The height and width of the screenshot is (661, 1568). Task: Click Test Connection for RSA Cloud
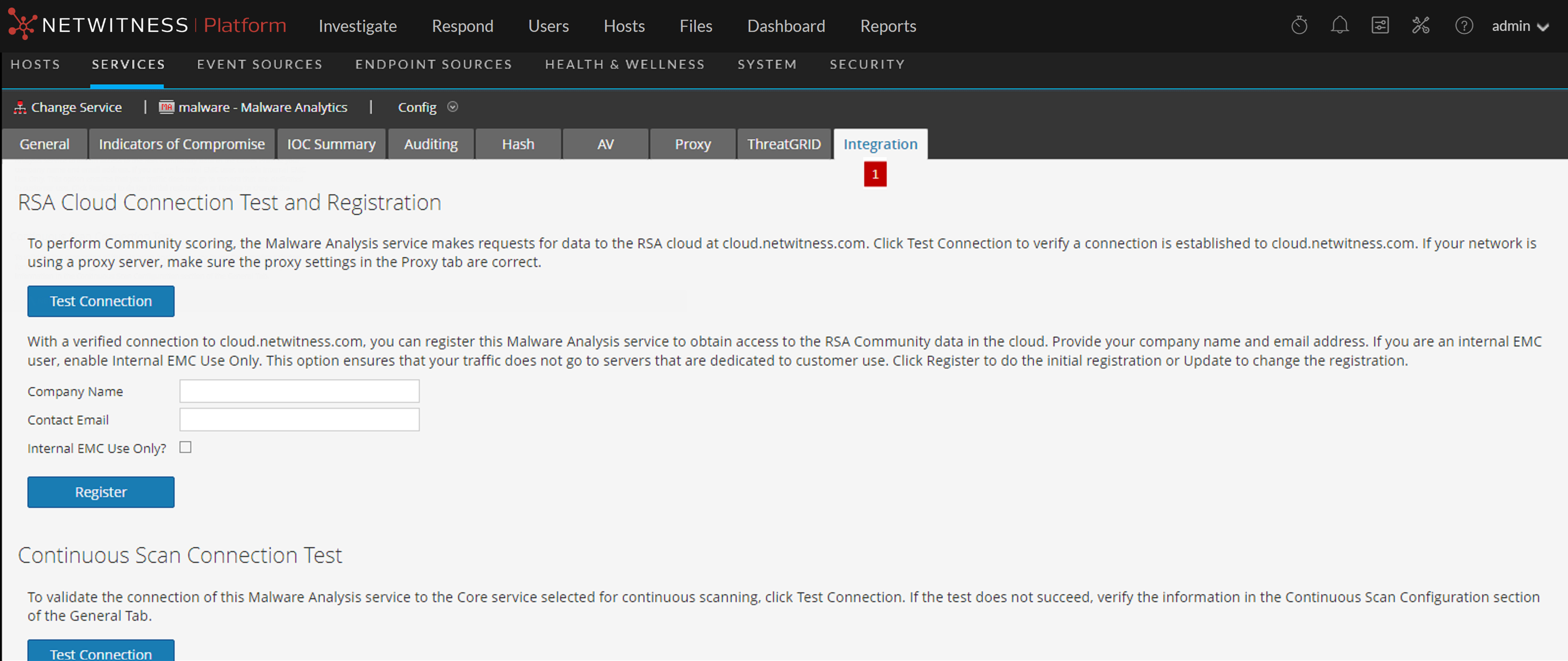[x=101, y=301]
